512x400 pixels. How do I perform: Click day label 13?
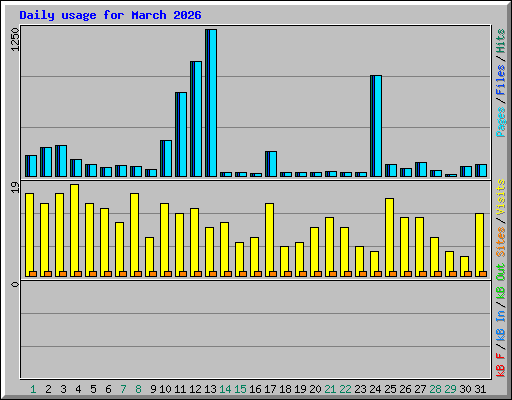210,389
